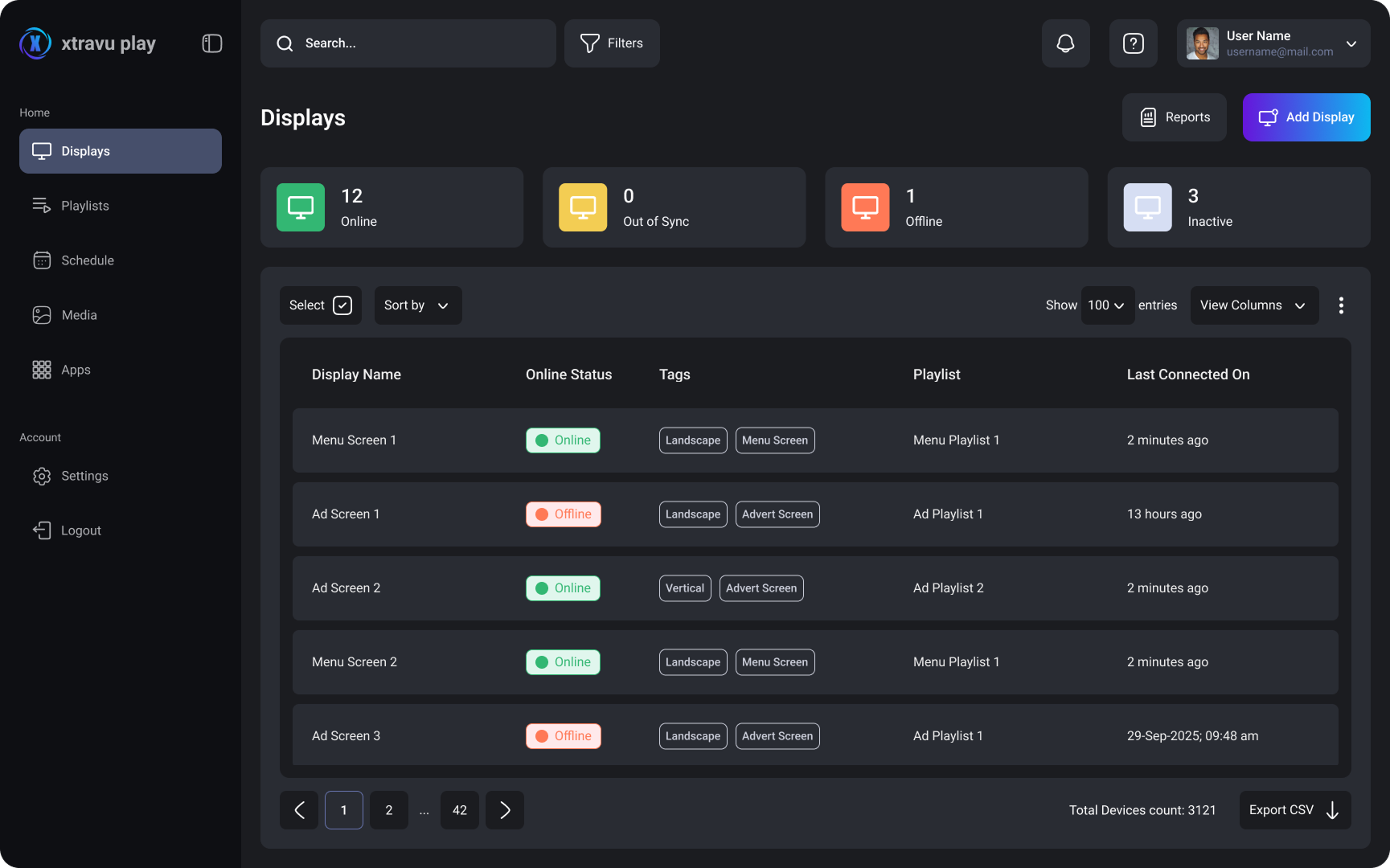The image size is (1390, 868).
Task: Click the Add Display monitor icon
Action: [1269, 117]
